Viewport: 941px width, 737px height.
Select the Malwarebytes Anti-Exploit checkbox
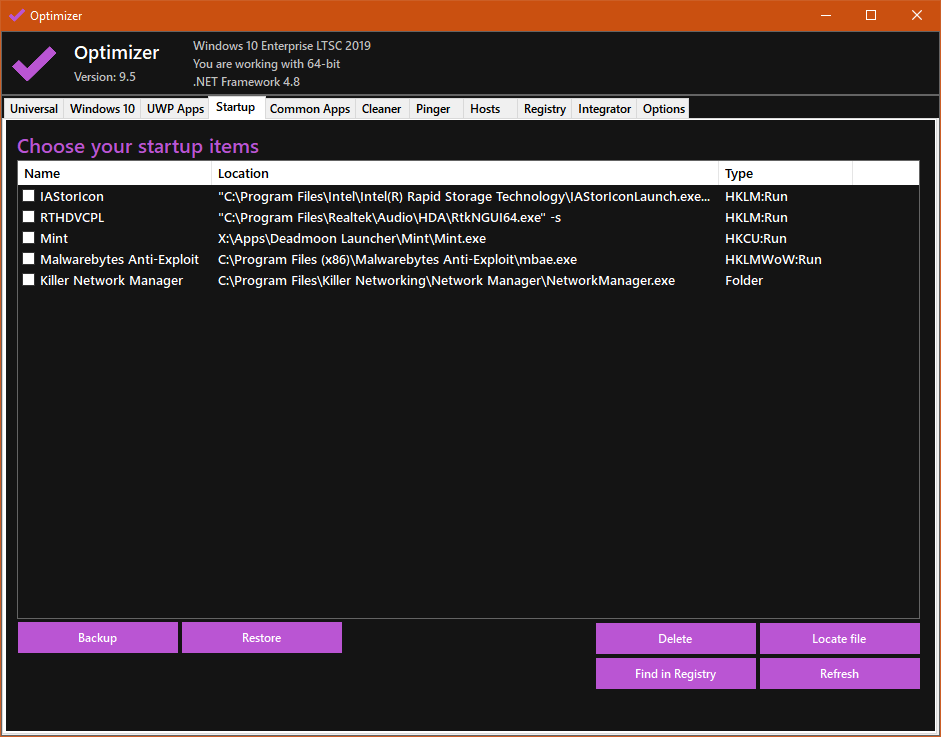pyautogui.click(x=29, y=260)
